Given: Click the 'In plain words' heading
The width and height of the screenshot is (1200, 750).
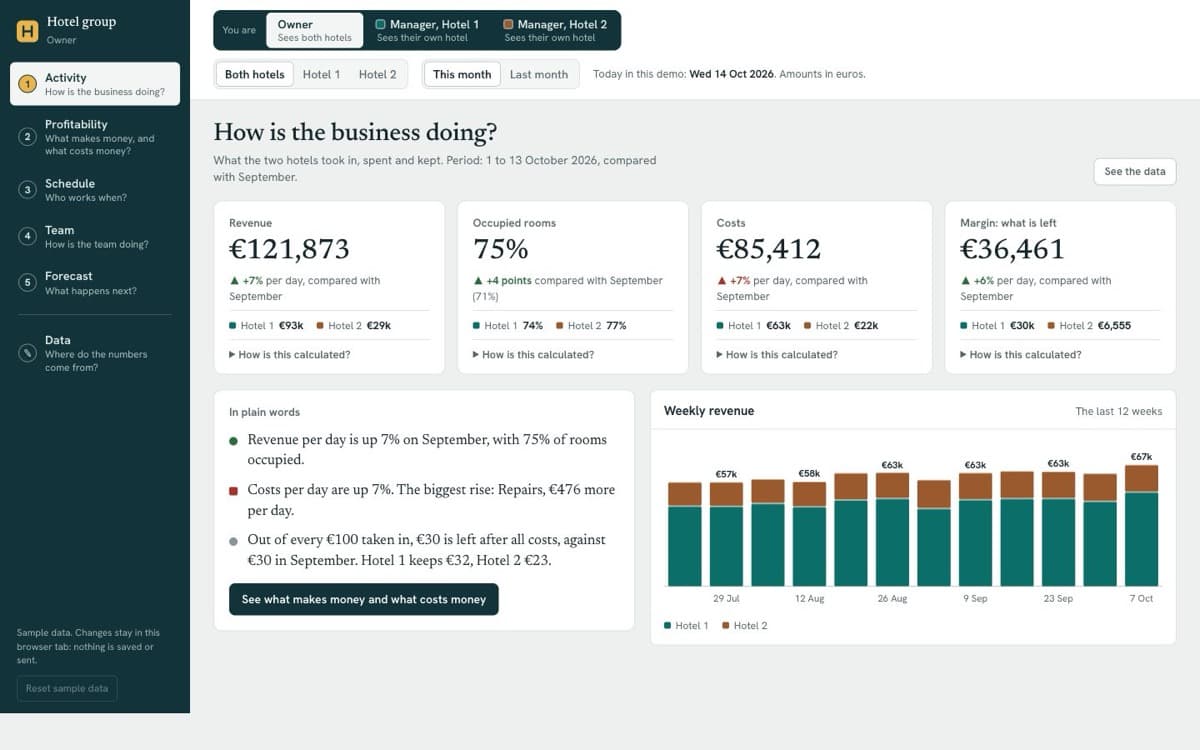Looking at the screenshot, I should [264, 412].
